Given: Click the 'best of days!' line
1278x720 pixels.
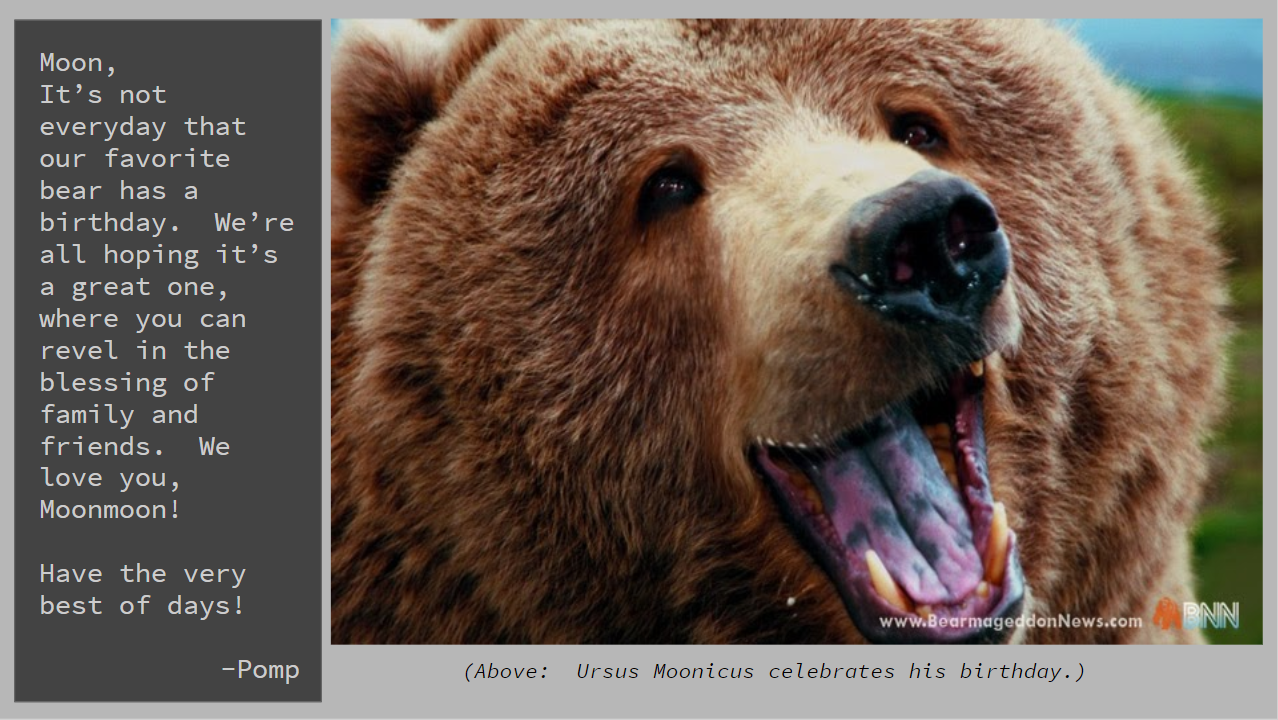Looking at the screenshot, I should point(143,606).
